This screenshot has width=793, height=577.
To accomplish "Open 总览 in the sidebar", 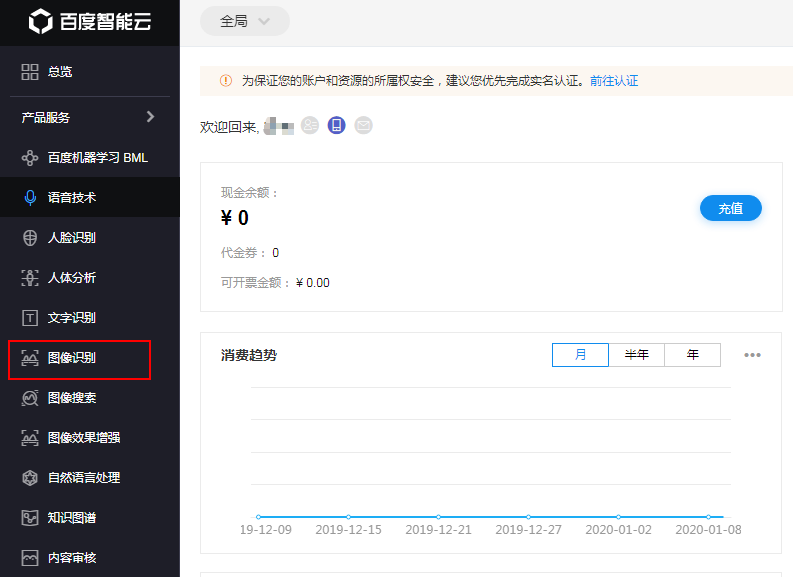I will 90,72.
